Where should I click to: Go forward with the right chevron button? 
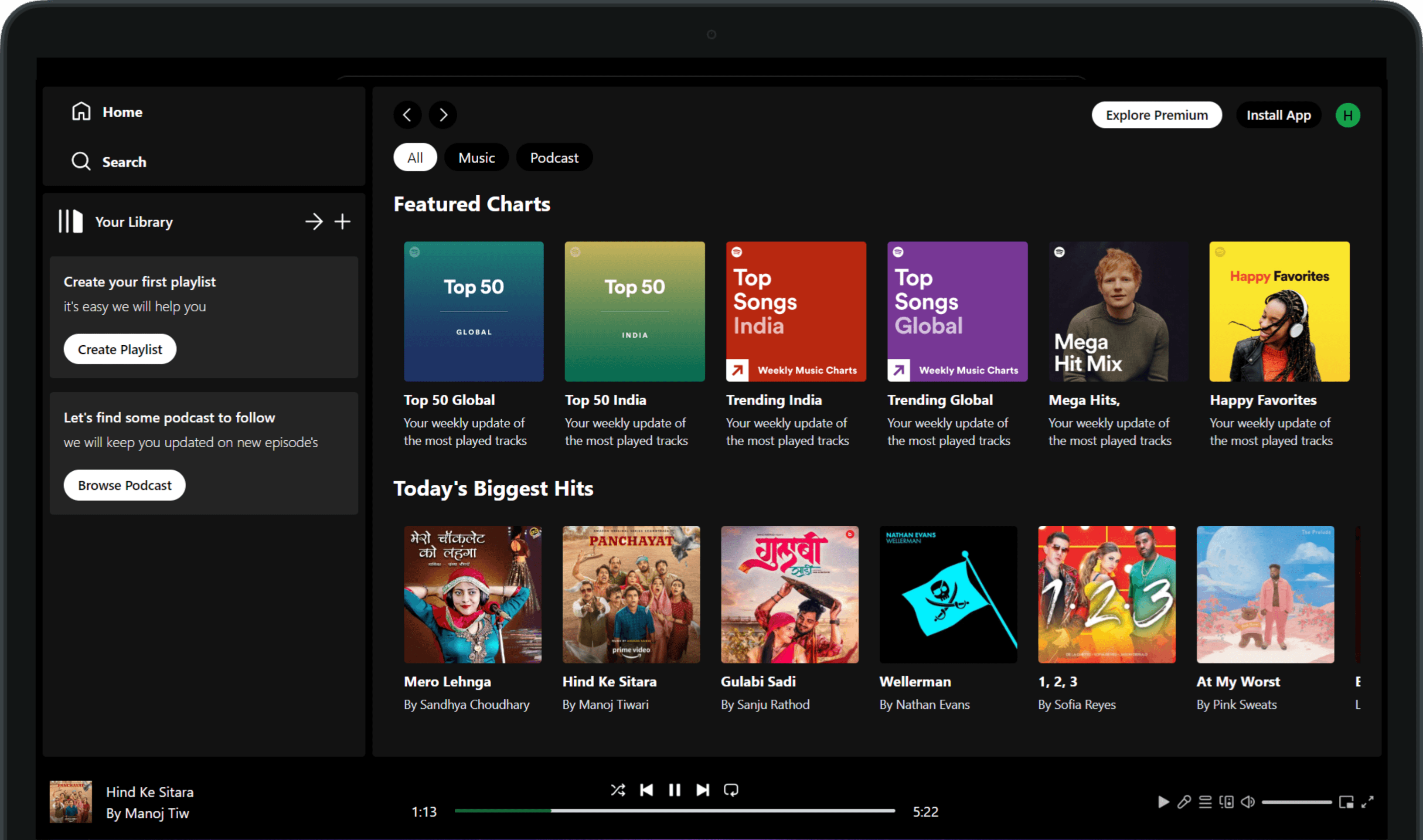(x=443, y=115)
